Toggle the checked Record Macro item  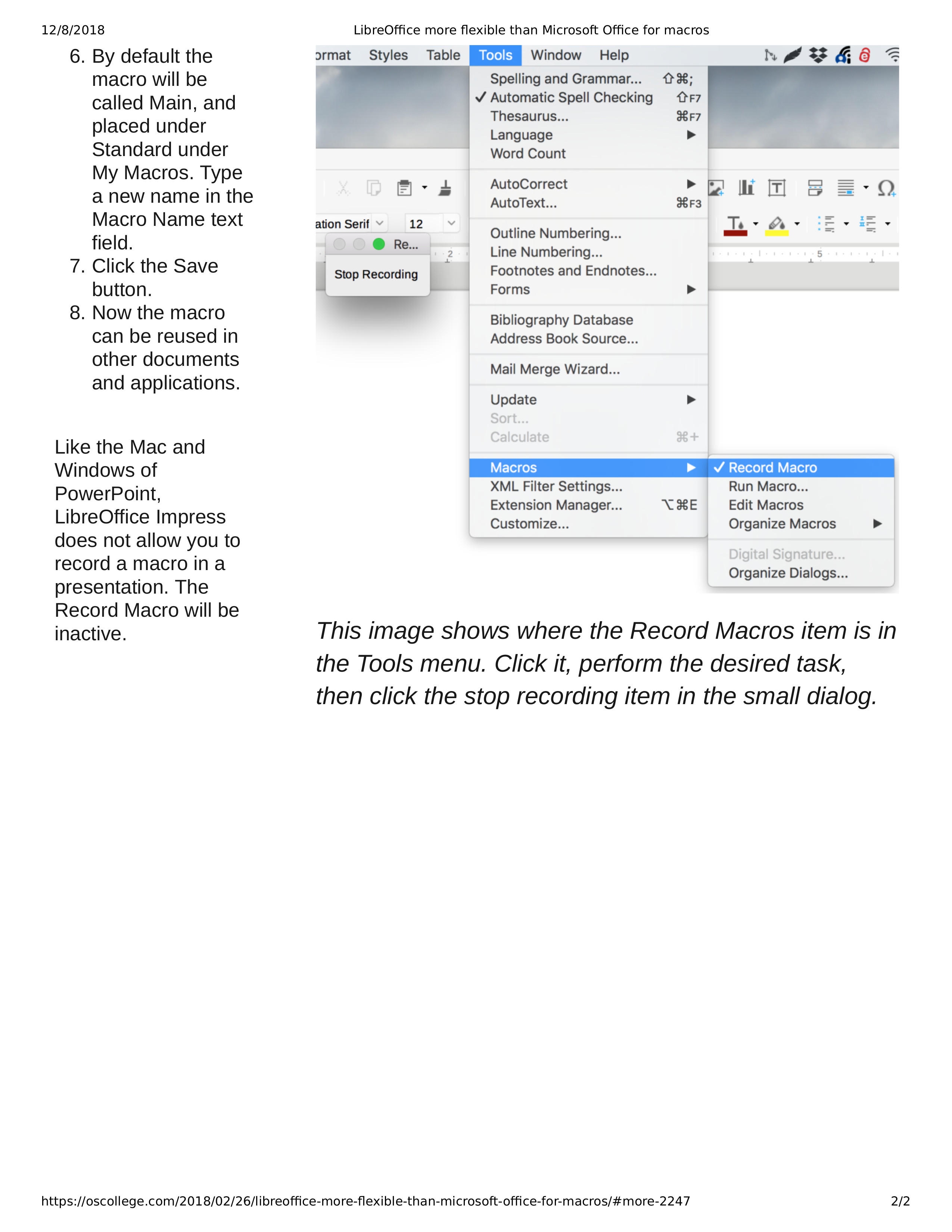pyautogui.click(x=801, y=468)
